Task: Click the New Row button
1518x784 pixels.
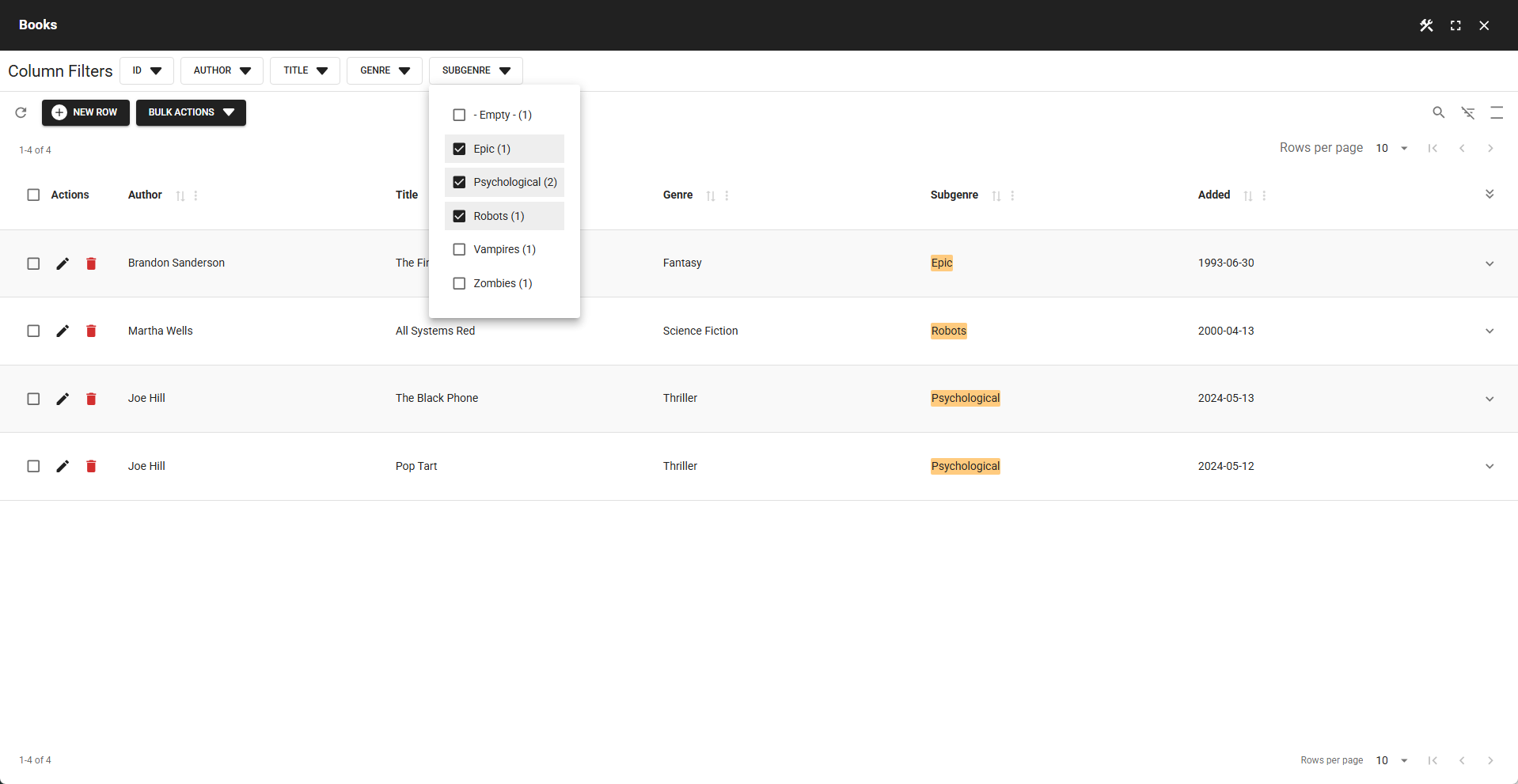Action: 85,112
